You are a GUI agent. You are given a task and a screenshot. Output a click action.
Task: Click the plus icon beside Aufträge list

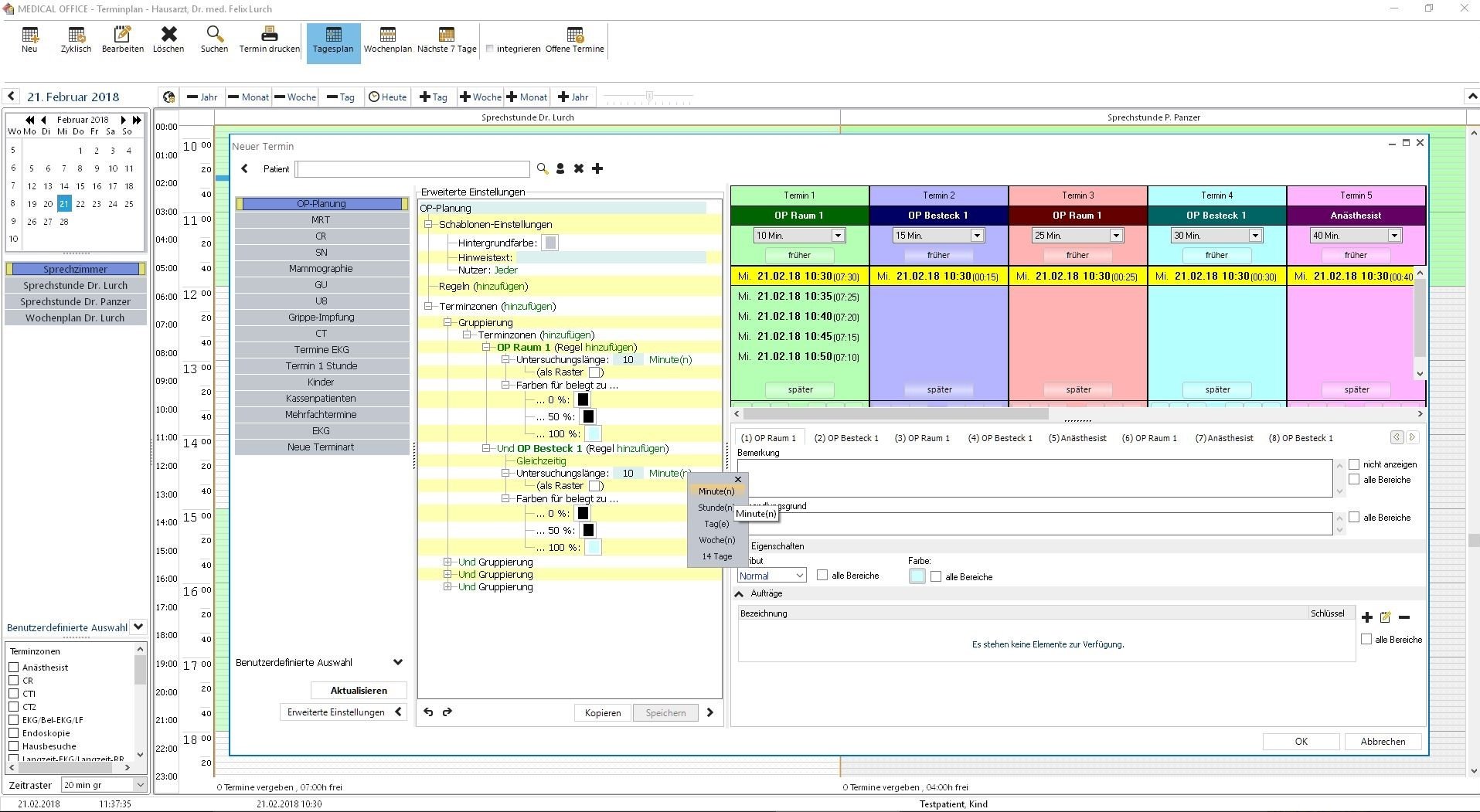1367,617
